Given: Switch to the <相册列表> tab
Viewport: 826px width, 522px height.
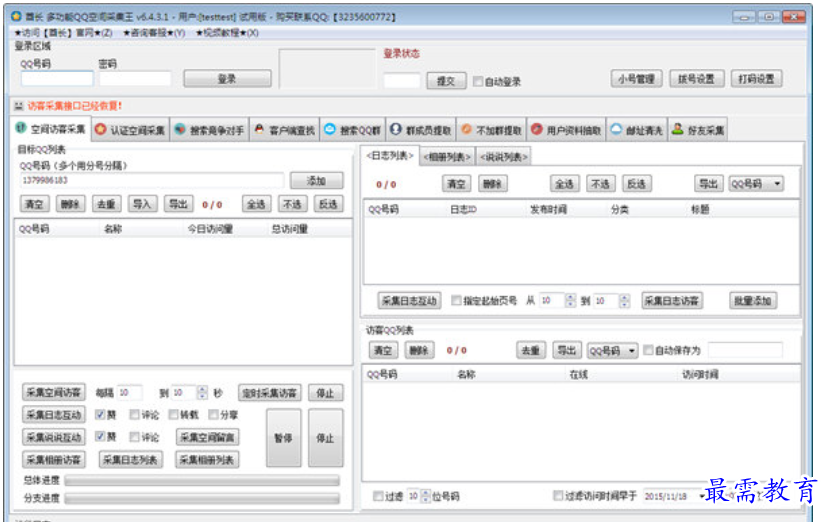Looking at the screenshot, I should pyautogui.click(x=447, y=157).
